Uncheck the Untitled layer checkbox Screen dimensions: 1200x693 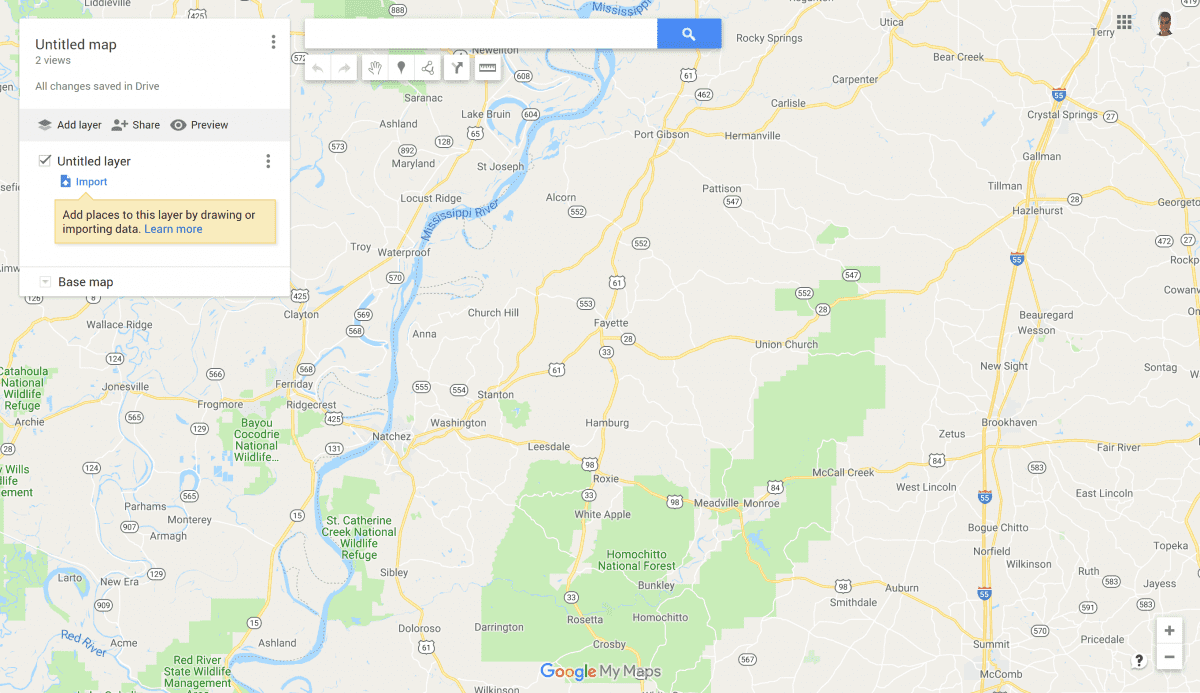point(45,160)
